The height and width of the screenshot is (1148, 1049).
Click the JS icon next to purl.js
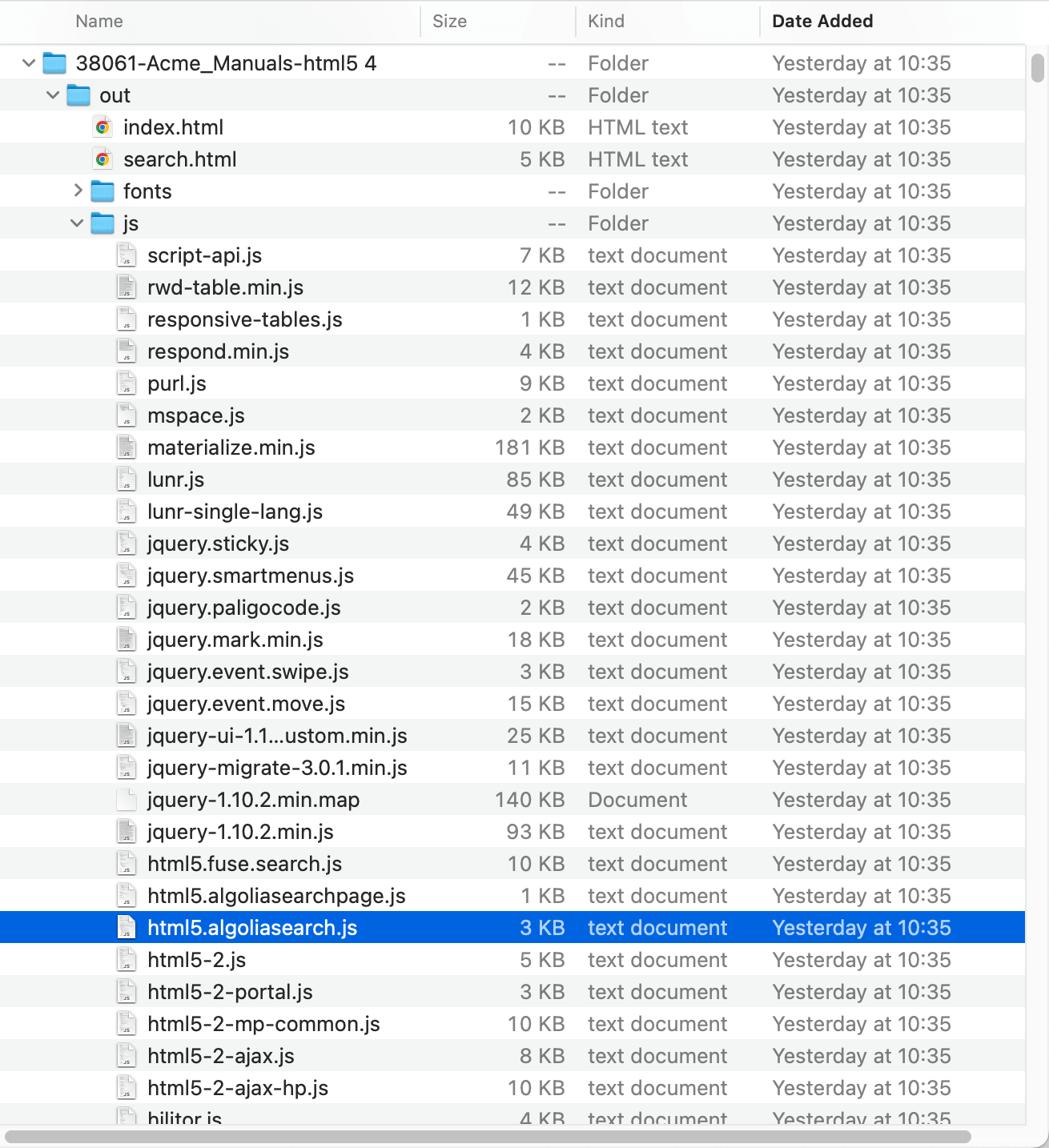(x=127, y=383)
